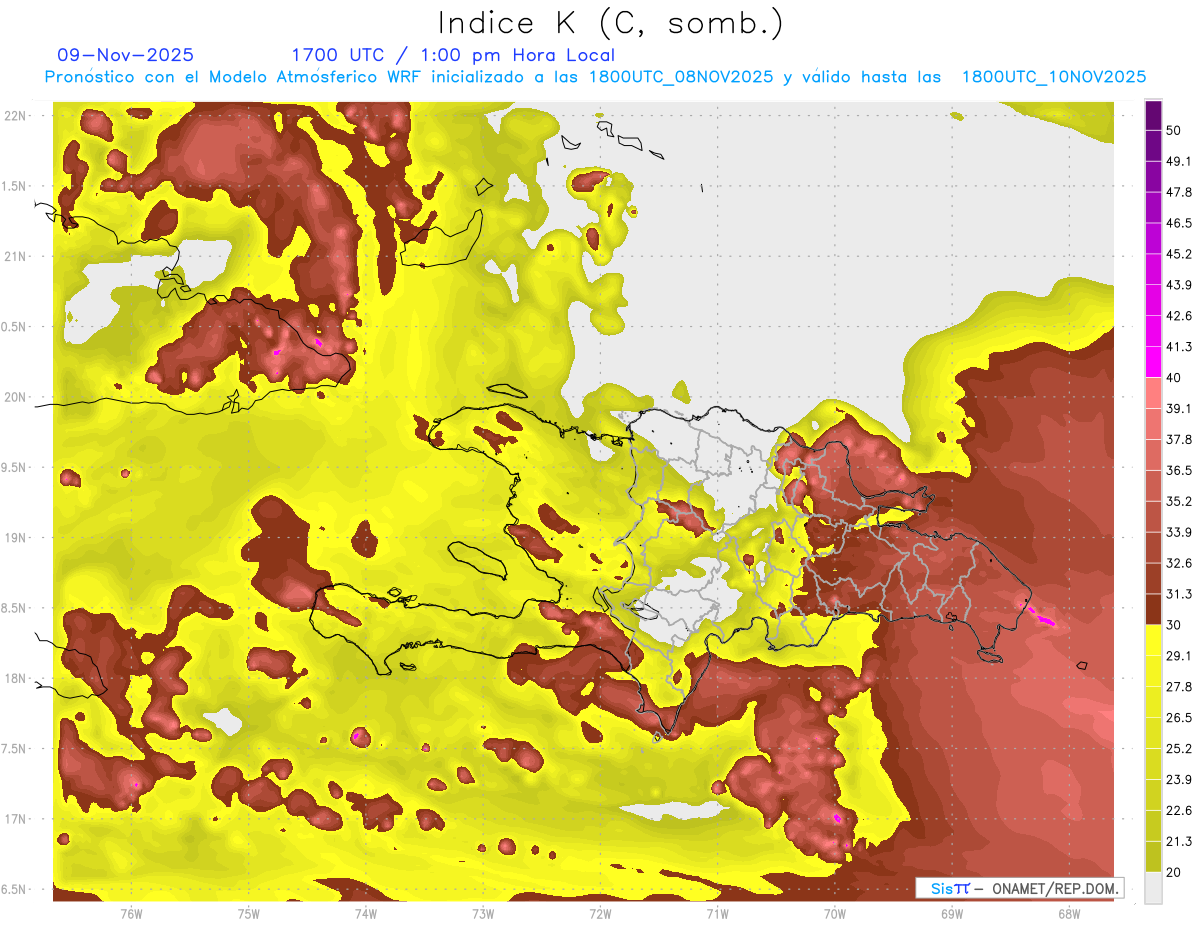Click the colorbar label '20'

click(1175, 872)
